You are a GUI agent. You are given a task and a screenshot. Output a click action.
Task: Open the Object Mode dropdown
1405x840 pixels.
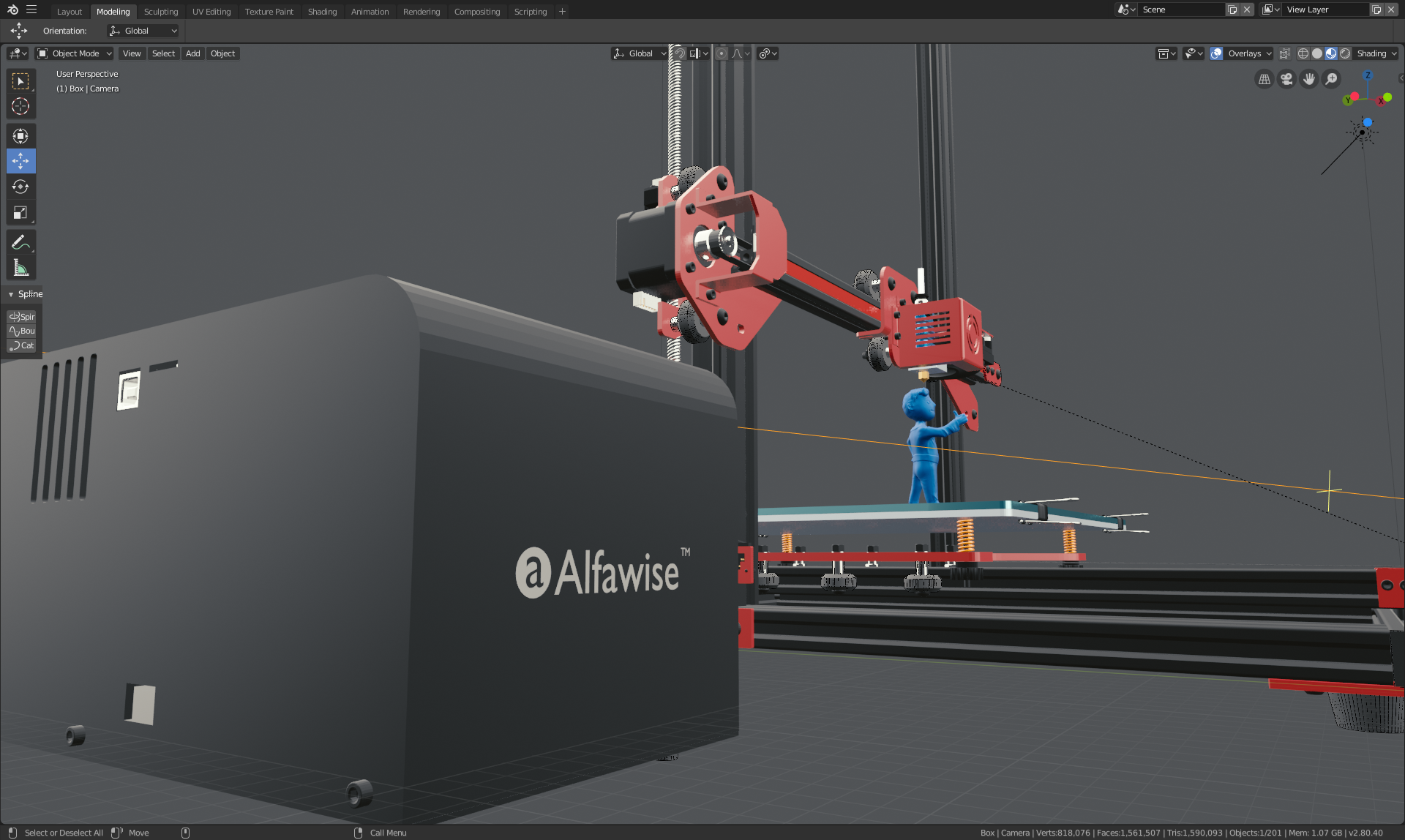(75, 53)
